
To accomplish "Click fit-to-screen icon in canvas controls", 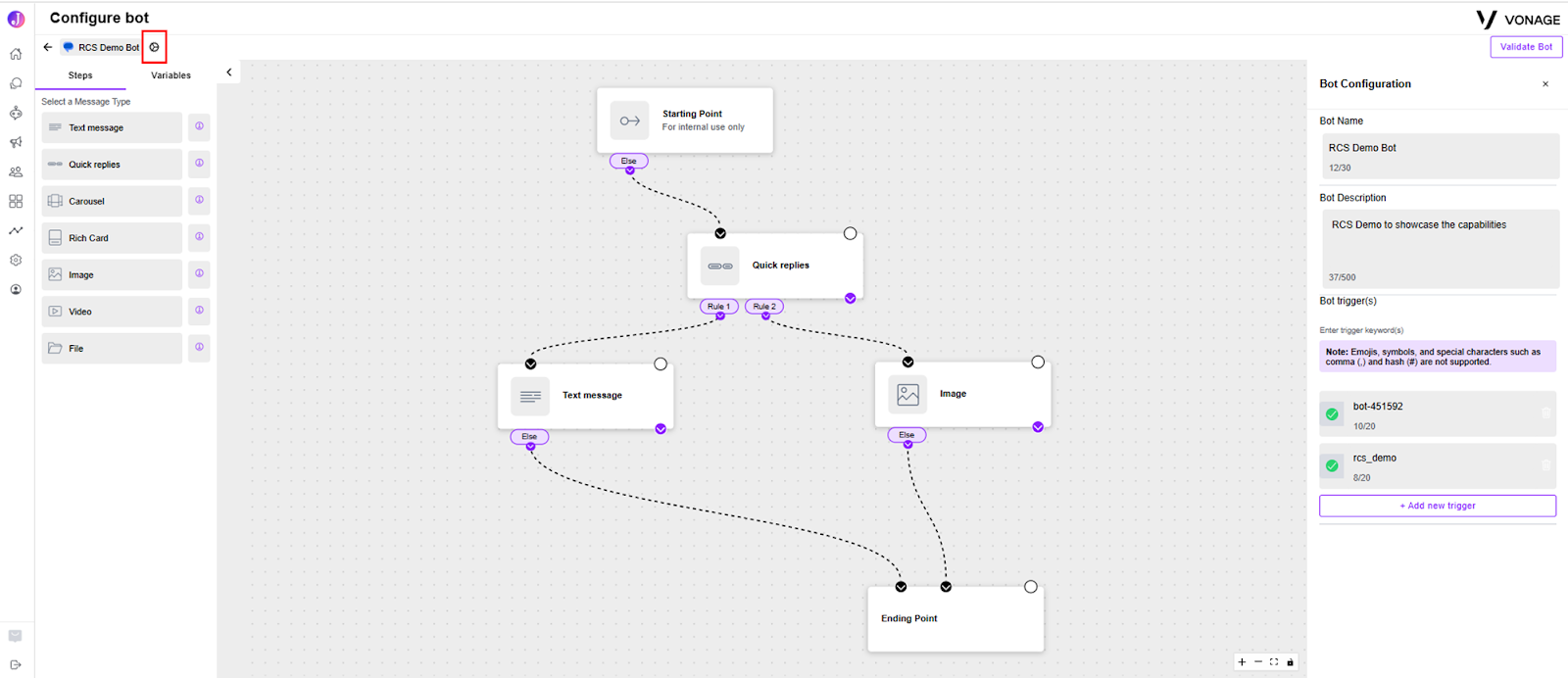I will [x=1274, y=662].
